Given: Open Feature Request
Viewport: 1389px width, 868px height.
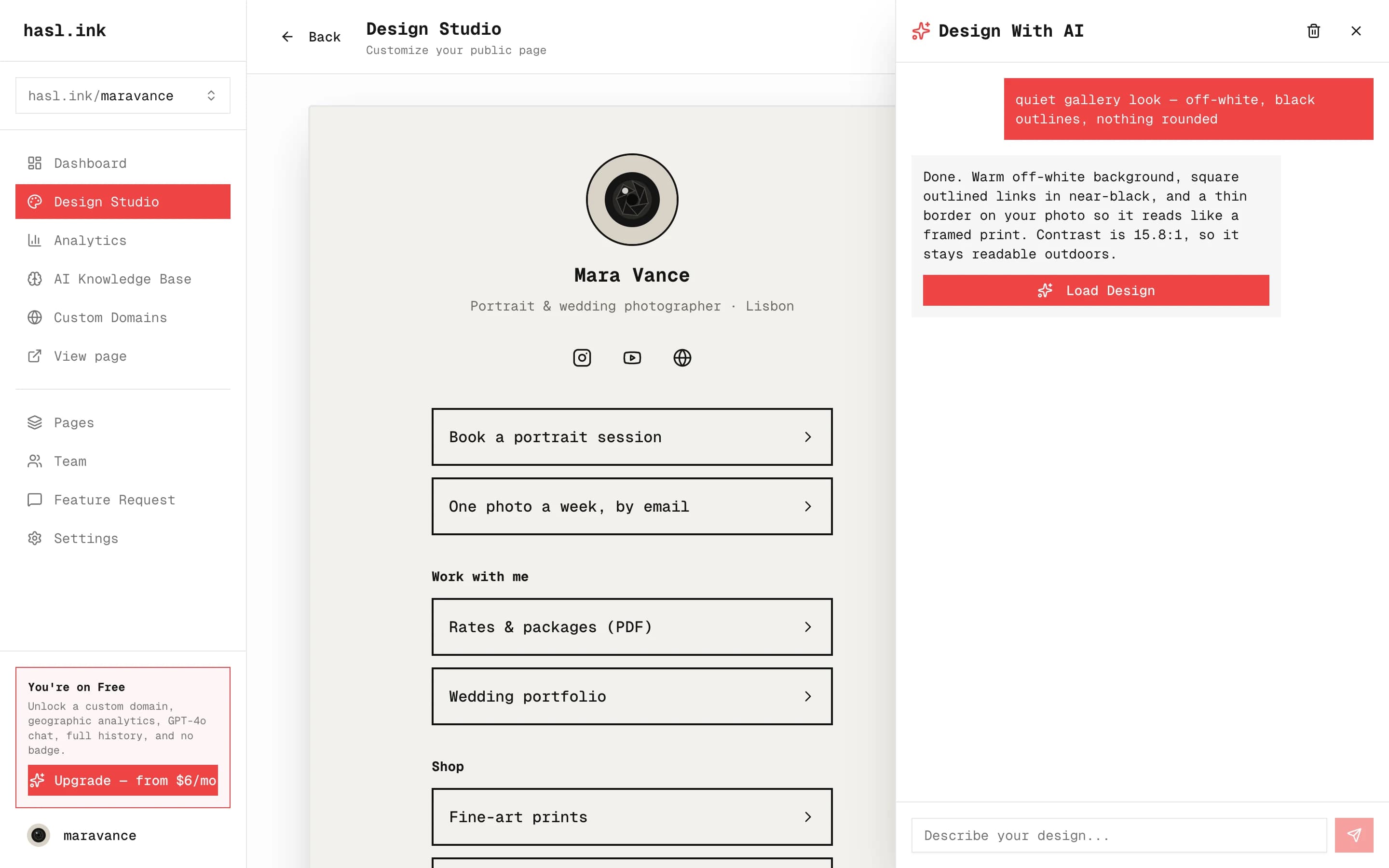Looking at the screenshot, I should [x=123, y=500].
